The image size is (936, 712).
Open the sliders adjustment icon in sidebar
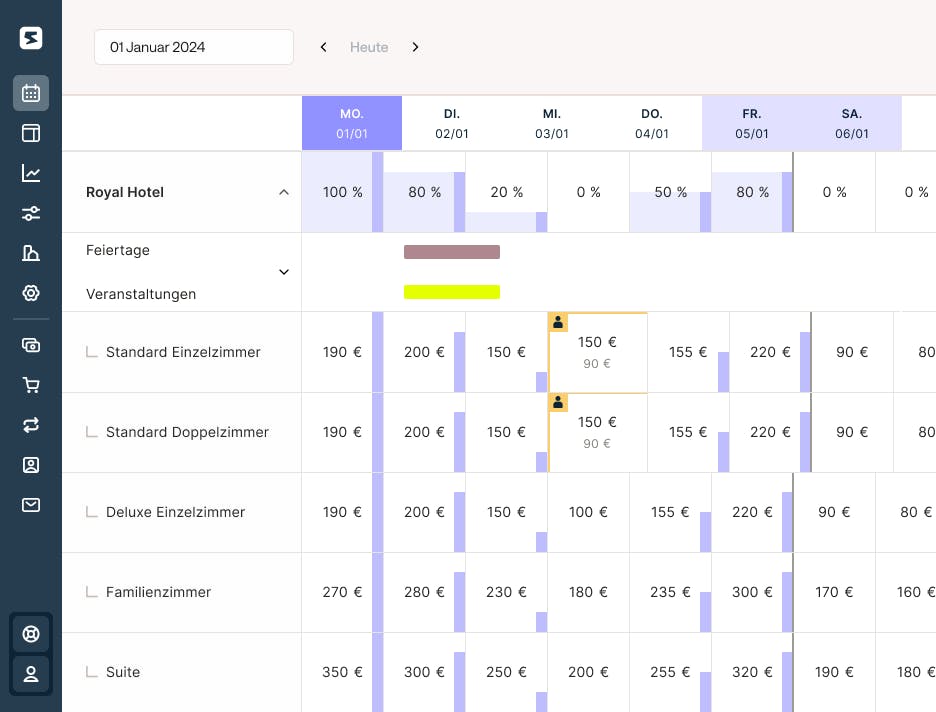tap(31, 213)
